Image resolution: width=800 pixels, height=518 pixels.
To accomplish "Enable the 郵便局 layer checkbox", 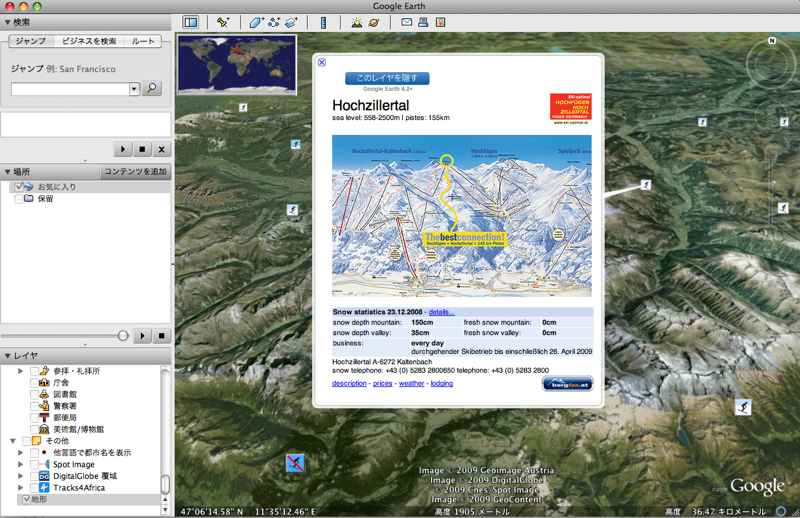I will coord(34,417).
